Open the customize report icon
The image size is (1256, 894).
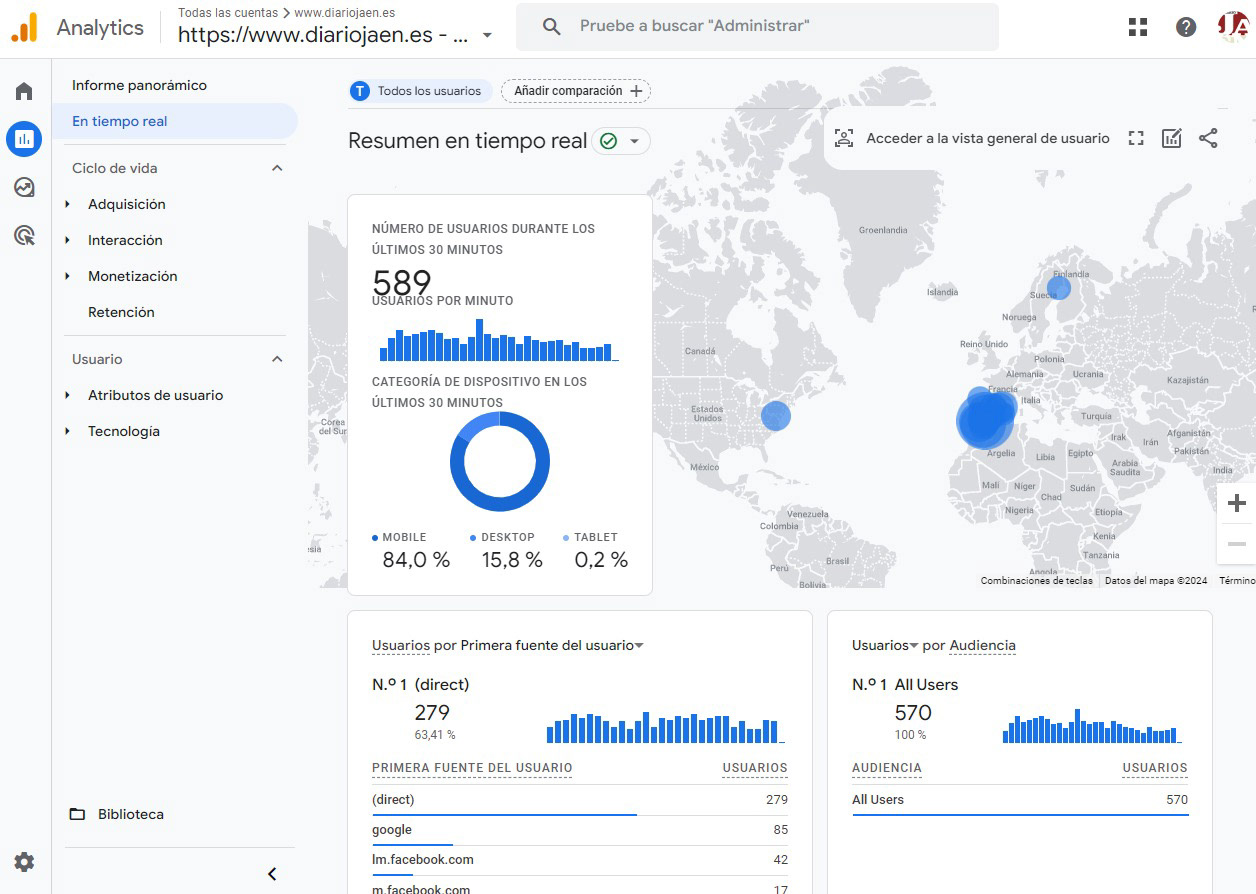(x=1172, y=139)
